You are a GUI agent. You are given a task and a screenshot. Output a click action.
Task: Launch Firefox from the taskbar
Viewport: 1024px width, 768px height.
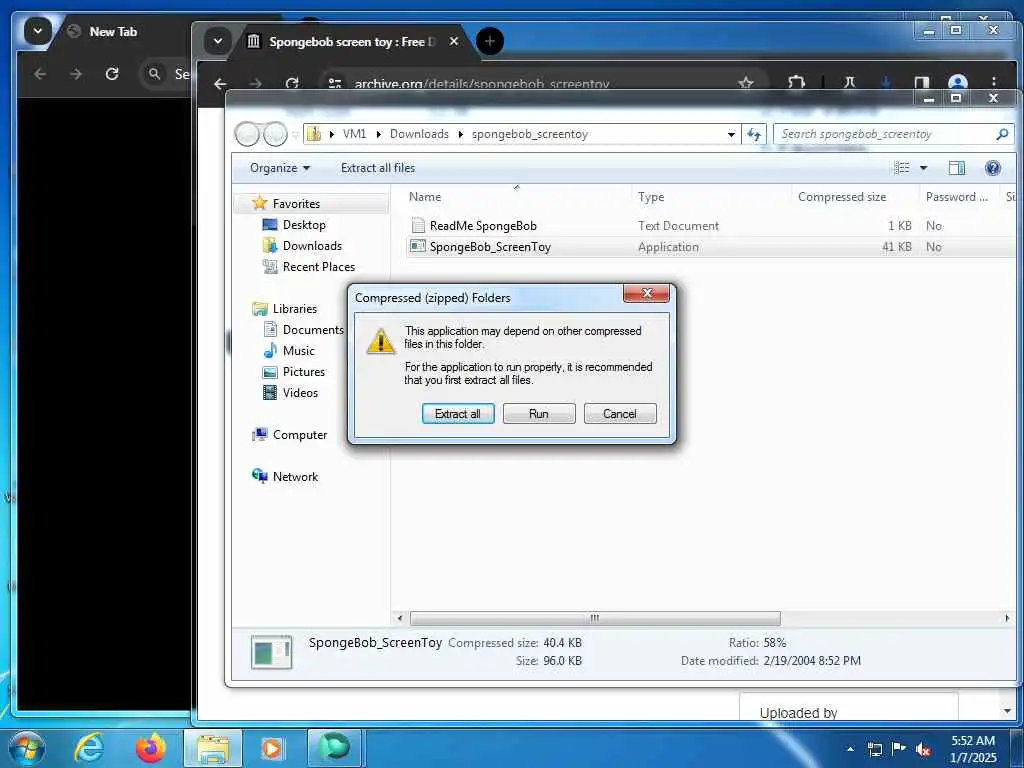(151, 748)
